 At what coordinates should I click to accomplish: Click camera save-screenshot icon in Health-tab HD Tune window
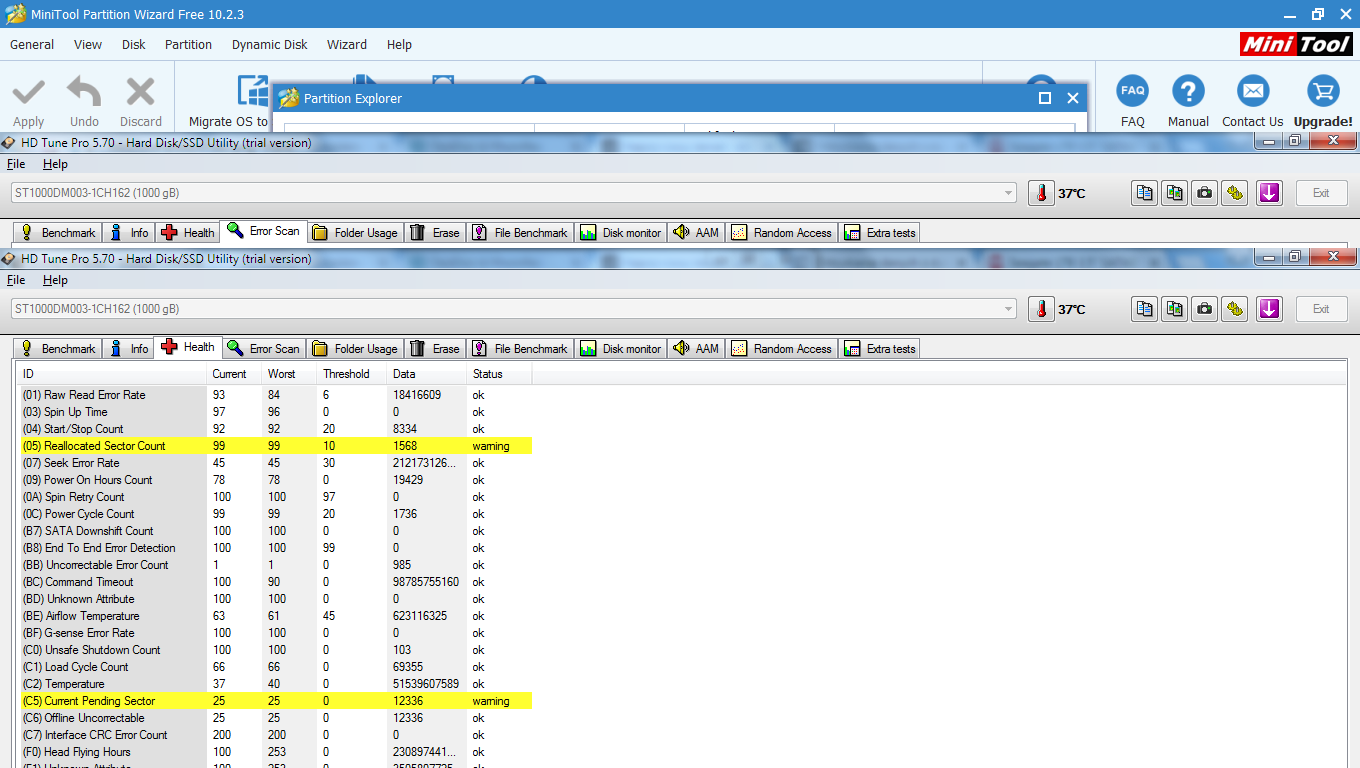click(x=1205, y=309)
